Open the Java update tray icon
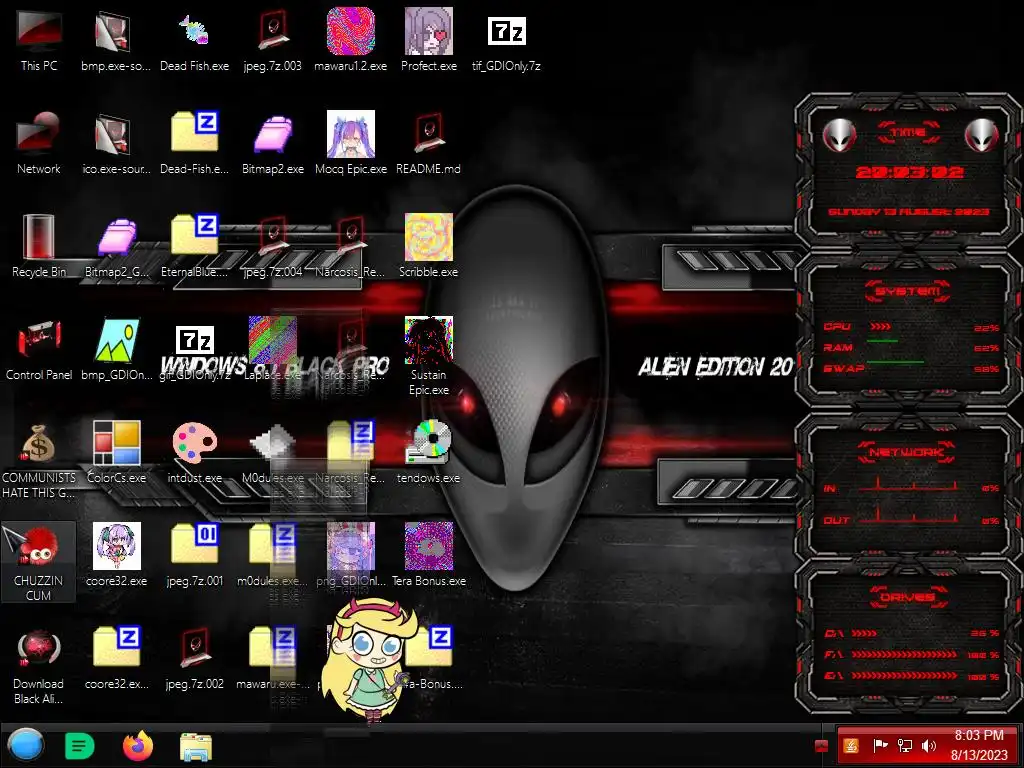 pyautogui.click(x=851, y=745)
